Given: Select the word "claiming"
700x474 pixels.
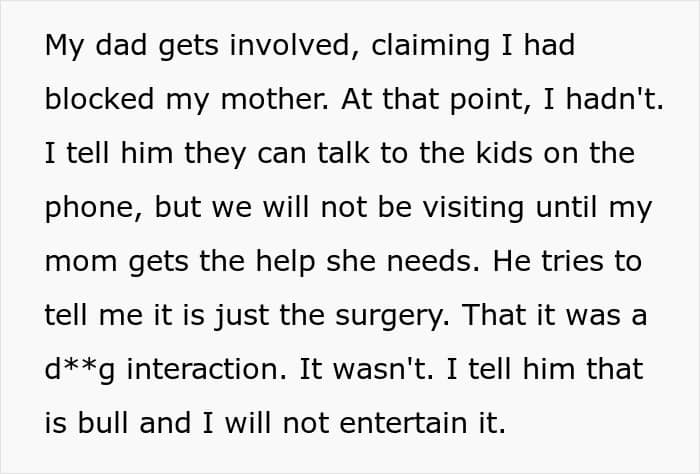Looking at the screenshot, I should tap(430, 46).
